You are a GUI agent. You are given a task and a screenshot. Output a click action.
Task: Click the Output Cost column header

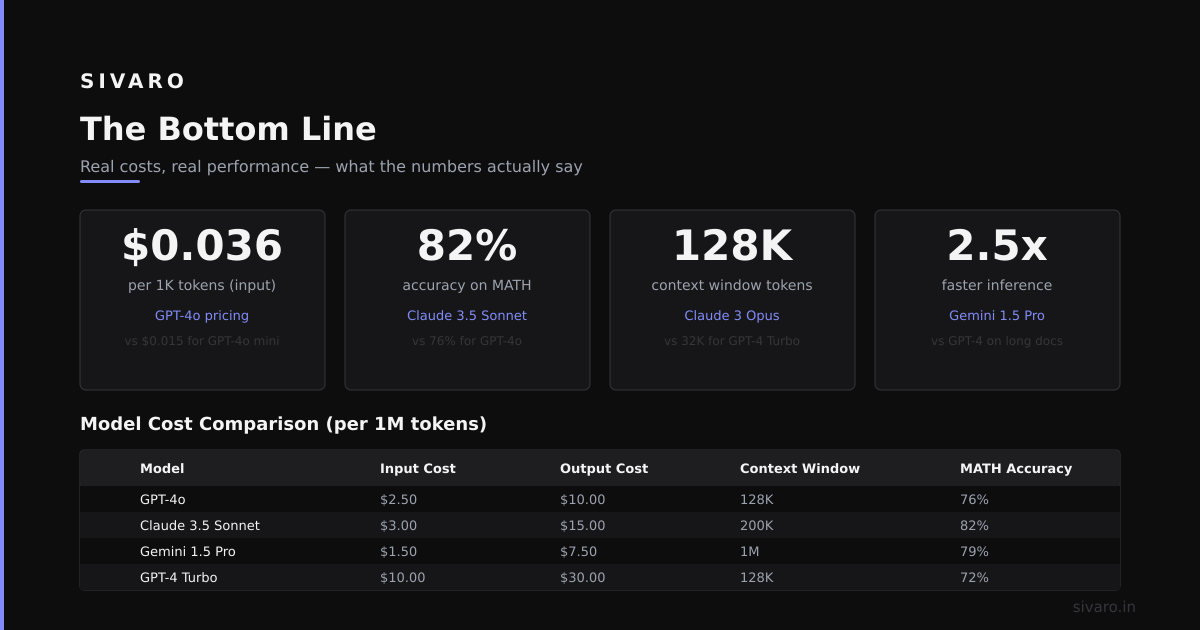pos(604,468)
